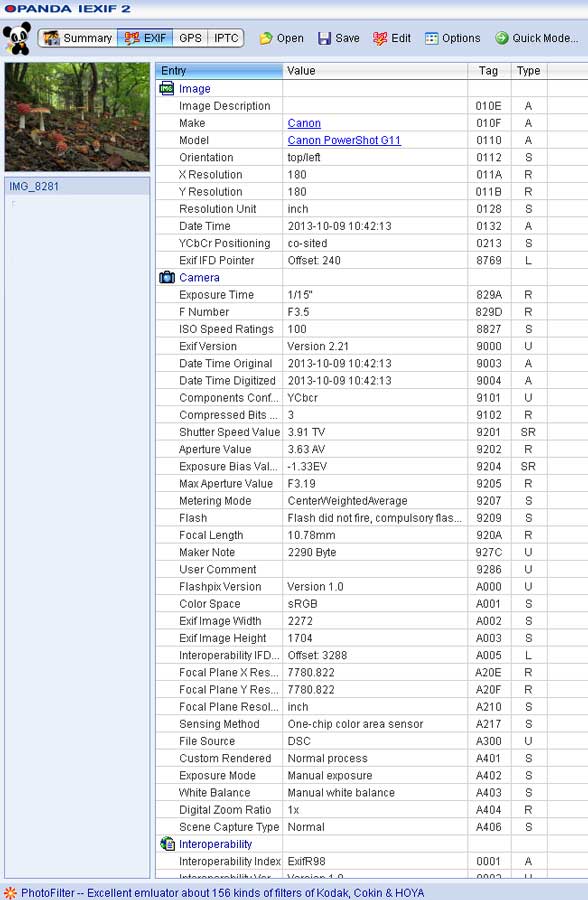Switch to the GPS tab
This screenshot has width=588, height=900.
(x=190, y=38)
